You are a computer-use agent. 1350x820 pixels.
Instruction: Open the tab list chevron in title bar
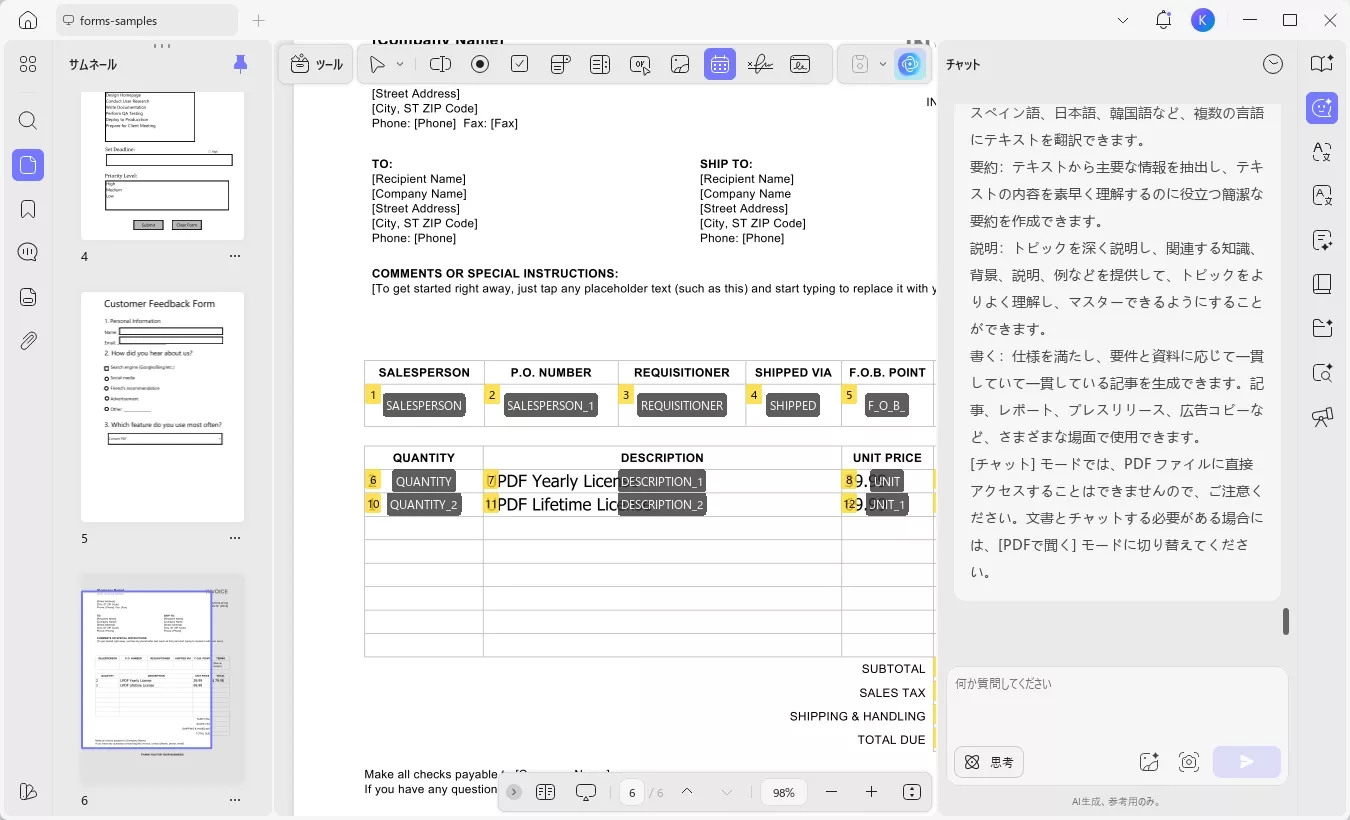tap(1123, 20)
